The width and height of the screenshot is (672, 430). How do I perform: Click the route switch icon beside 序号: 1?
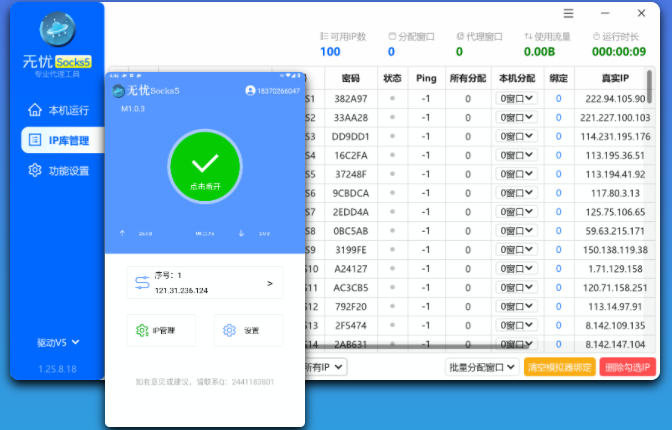coord(142,283)
